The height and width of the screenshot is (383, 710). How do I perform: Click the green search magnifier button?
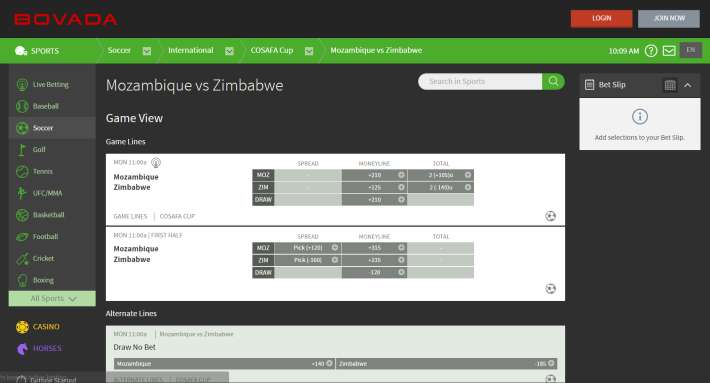[x=553, y=81]
